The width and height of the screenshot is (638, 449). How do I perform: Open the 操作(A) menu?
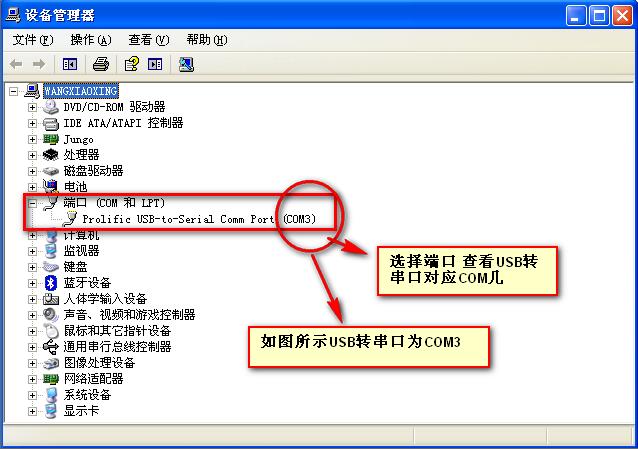[91, 40]
